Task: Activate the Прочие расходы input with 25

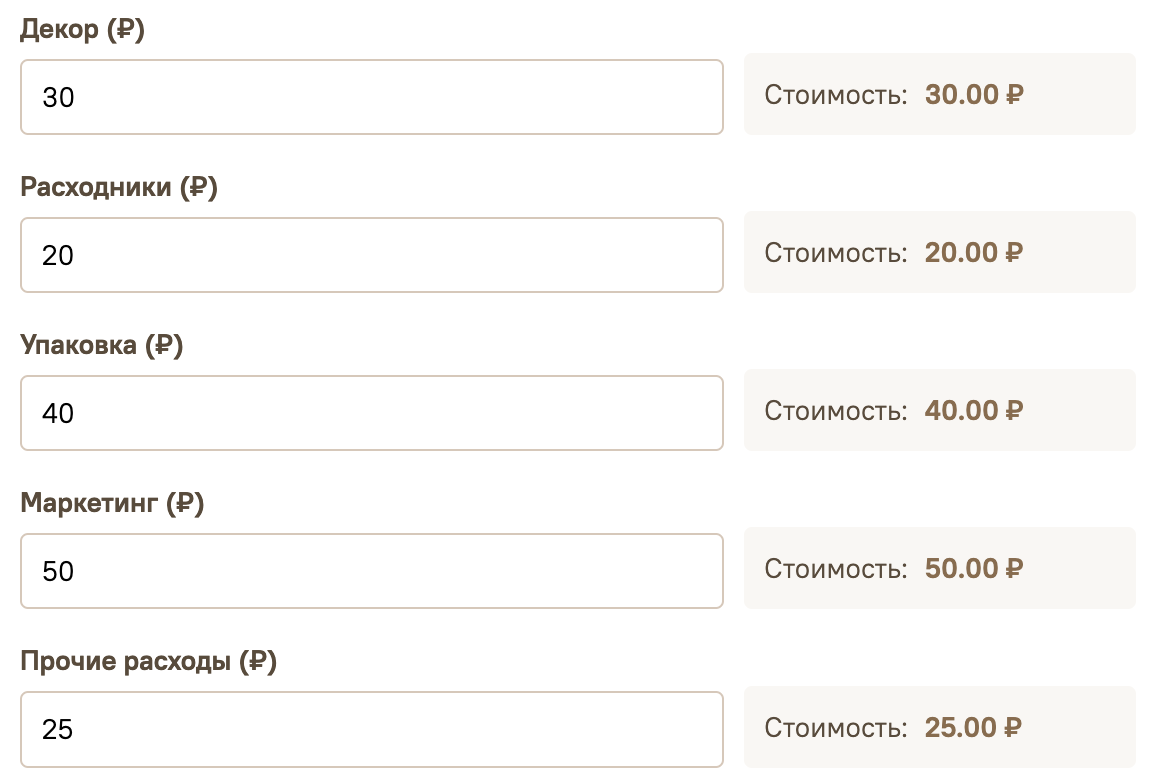Action: 372,729
